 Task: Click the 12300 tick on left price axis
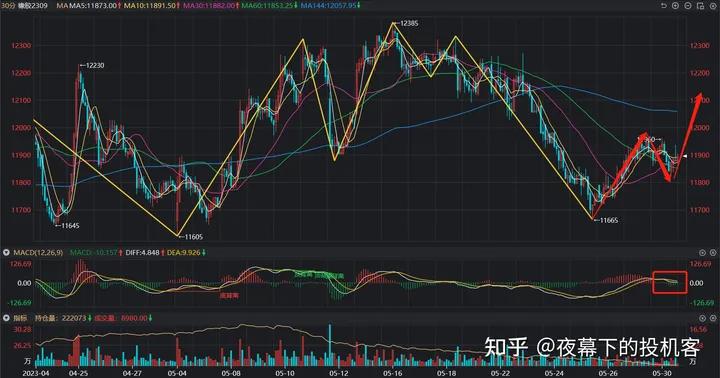point(22,45)
